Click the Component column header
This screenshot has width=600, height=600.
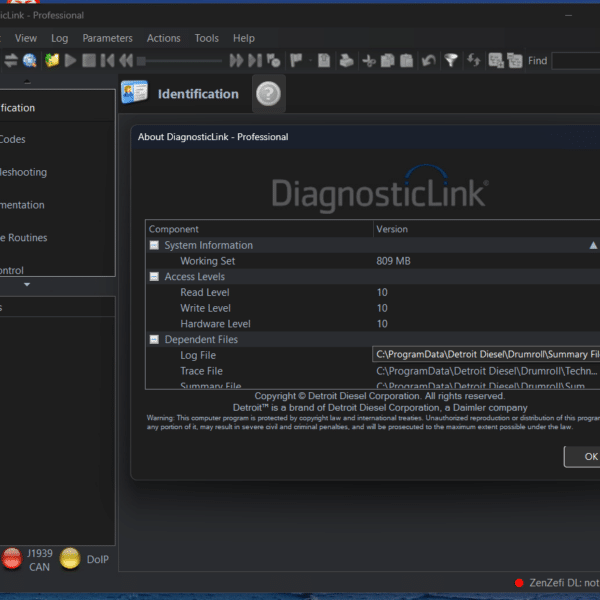259,229
